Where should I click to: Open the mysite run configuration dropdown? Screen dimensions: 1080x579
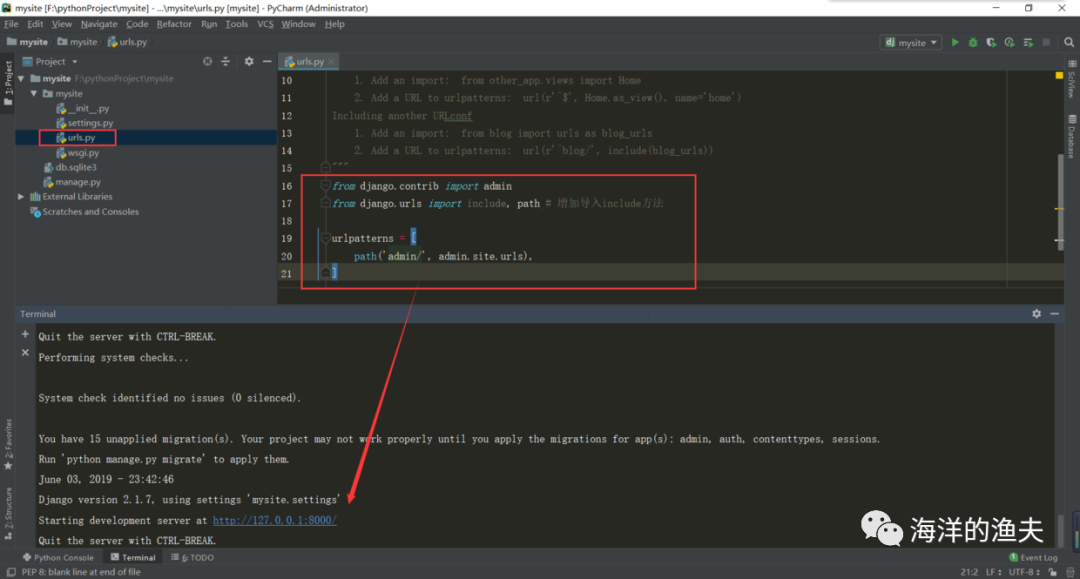point(911,42)
